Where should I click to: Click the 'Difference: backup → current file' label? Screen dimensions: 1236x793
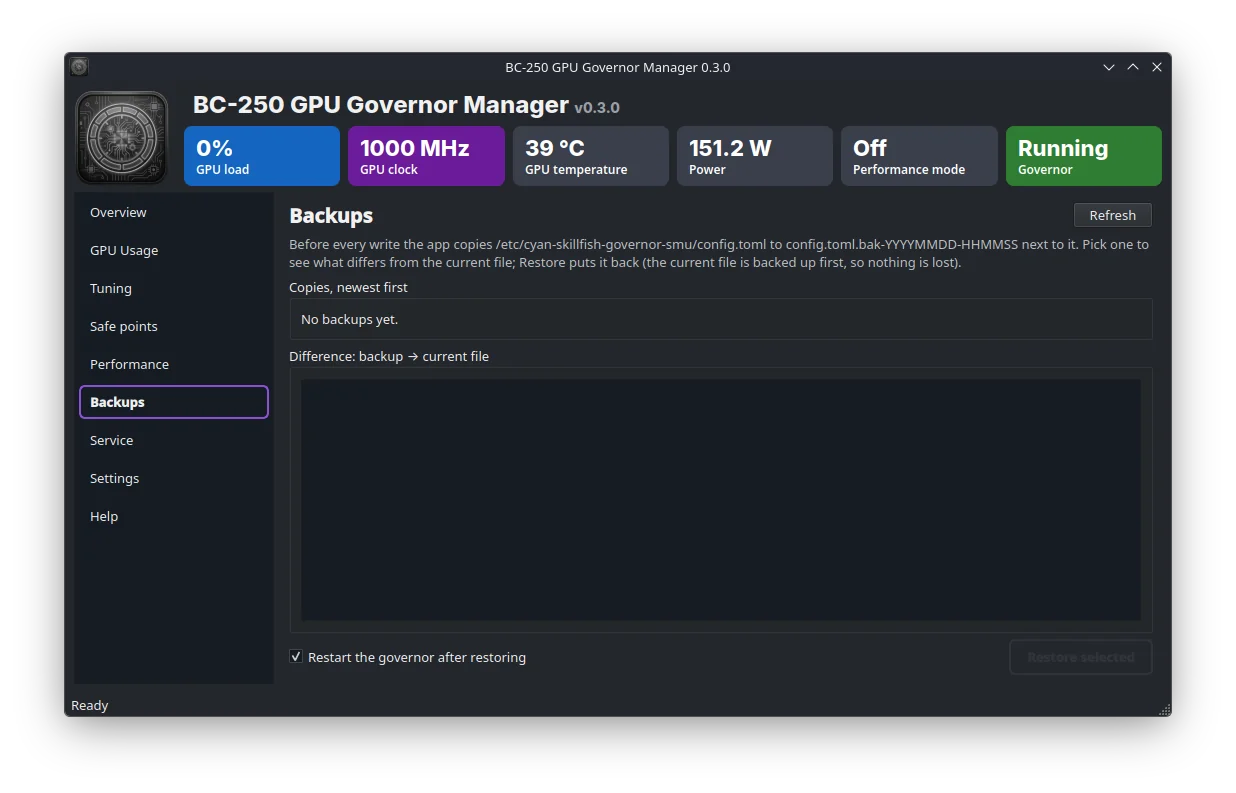coord(389,356)
